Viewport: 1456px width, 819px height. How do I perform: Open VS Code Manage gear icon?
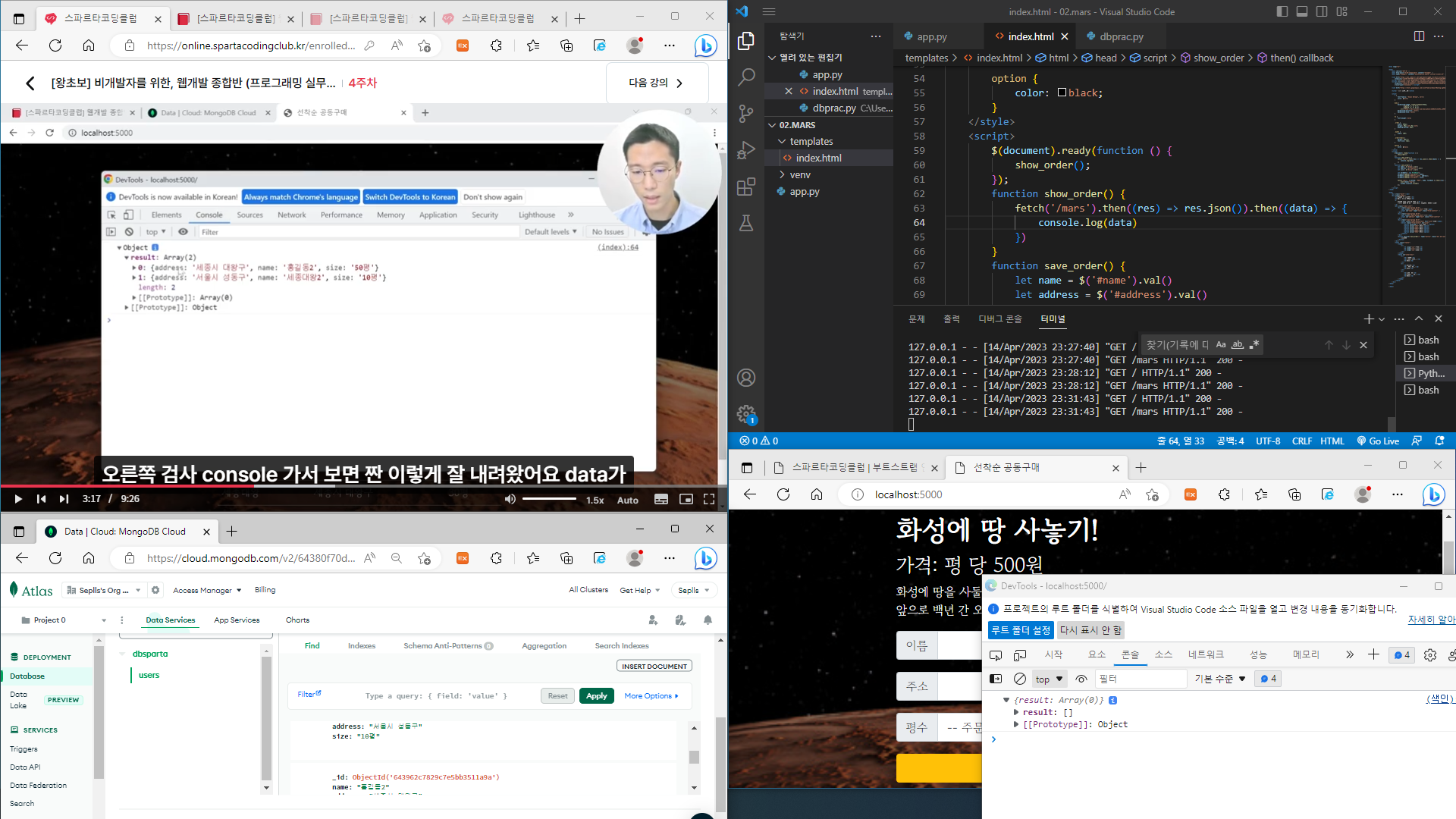pos(746,414)
